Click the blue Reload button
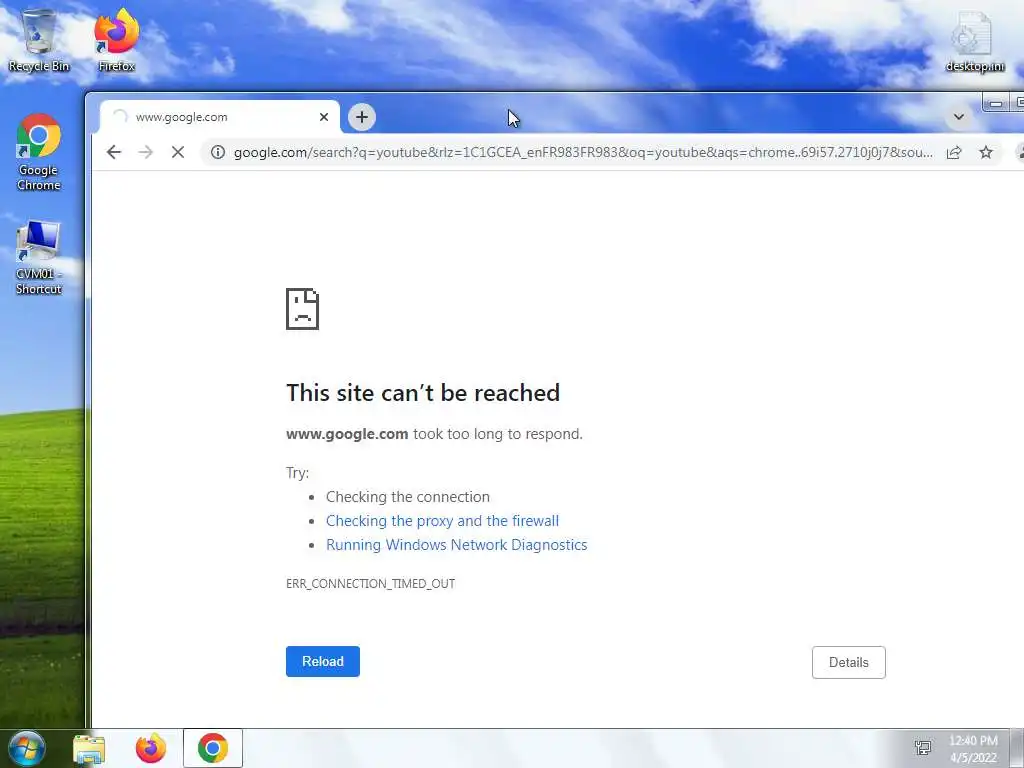This screenshot has height=768, width=1024. [323, 662]
